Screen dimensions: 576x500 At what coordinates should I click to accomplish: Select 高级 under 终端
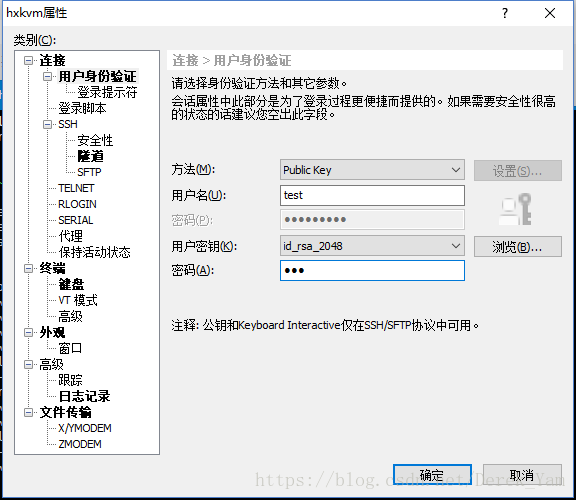pyautogui.click(x=71, y=316)
